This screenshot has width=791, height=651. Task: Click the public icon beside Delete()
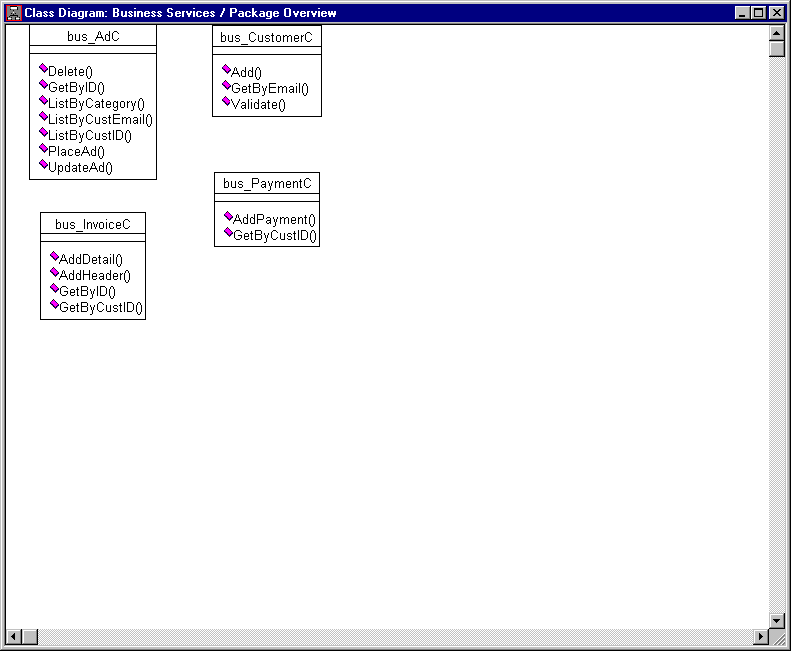click(43, 69)
